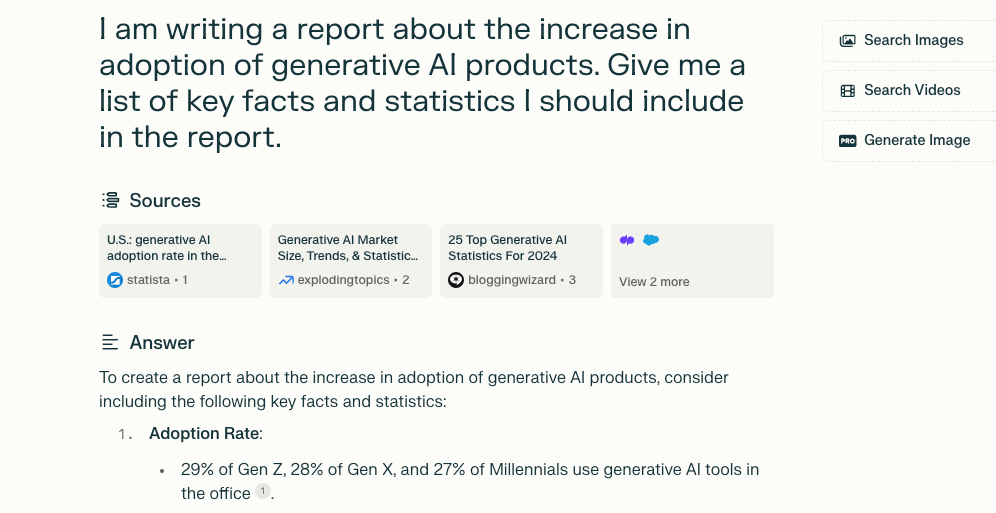Click the blue cloud logo in the more-sources card
996x513 pixels.
[651, 240]
